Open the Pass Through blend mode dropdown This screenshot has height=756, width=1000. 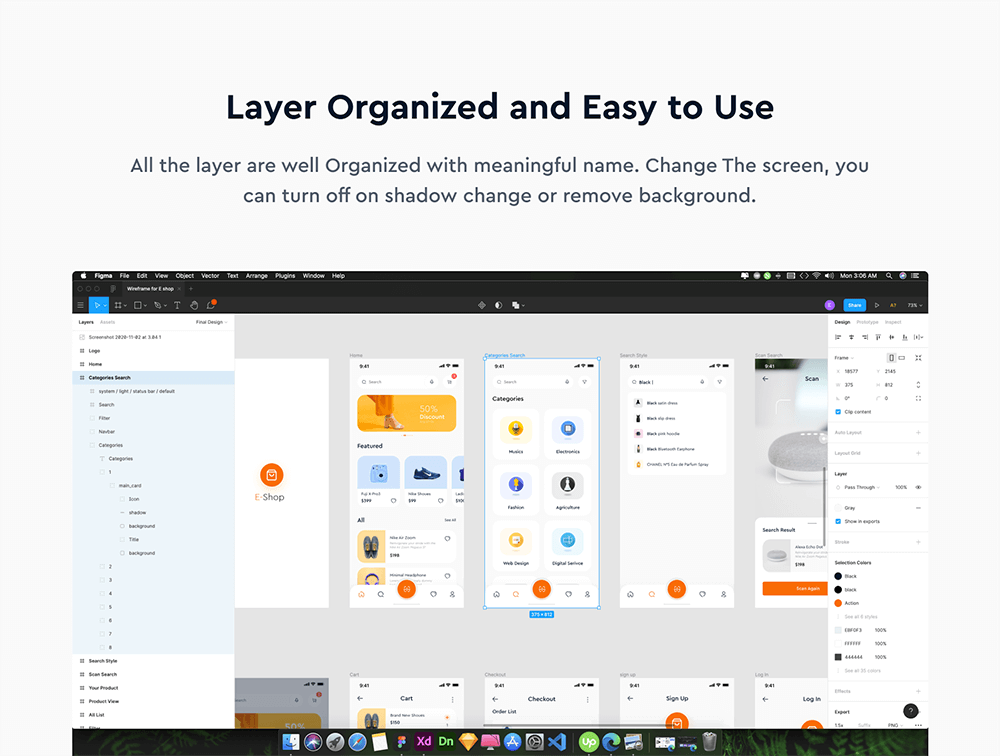(x=860, y=487)
